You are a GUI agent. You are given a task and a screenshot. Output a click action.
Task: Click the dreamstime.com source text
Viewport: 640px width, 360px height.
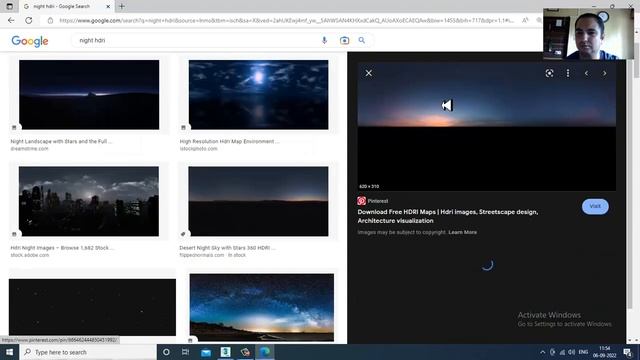click(29, 149)
